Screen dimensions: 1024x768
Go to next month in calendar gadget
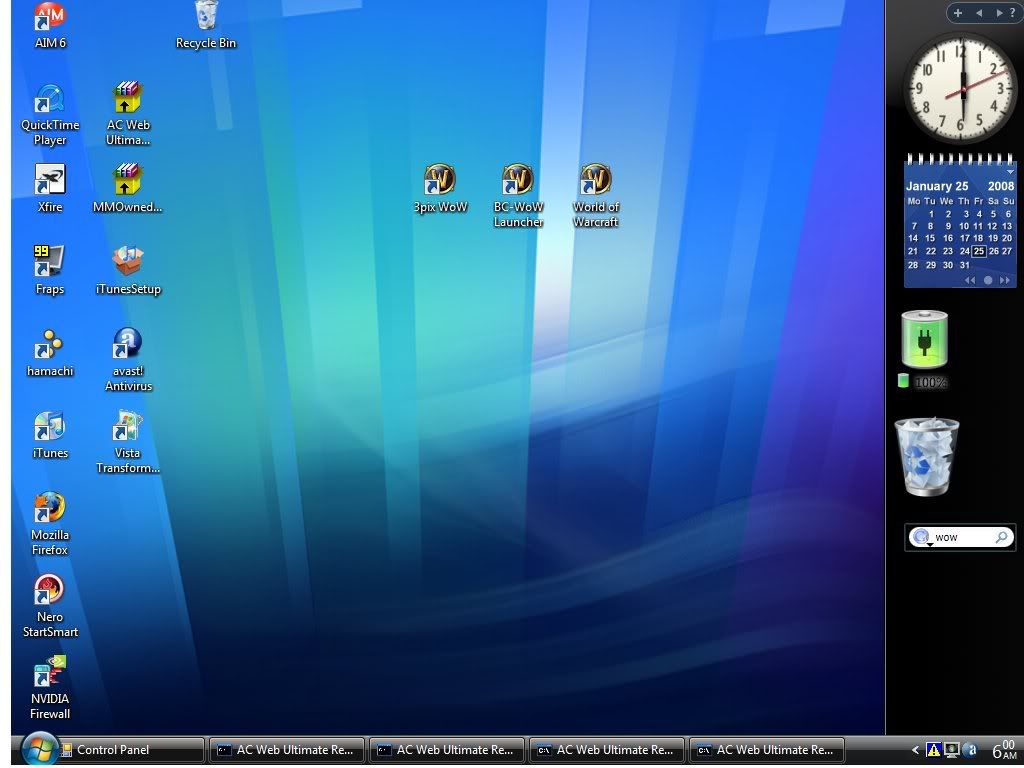click(1005, 280)
